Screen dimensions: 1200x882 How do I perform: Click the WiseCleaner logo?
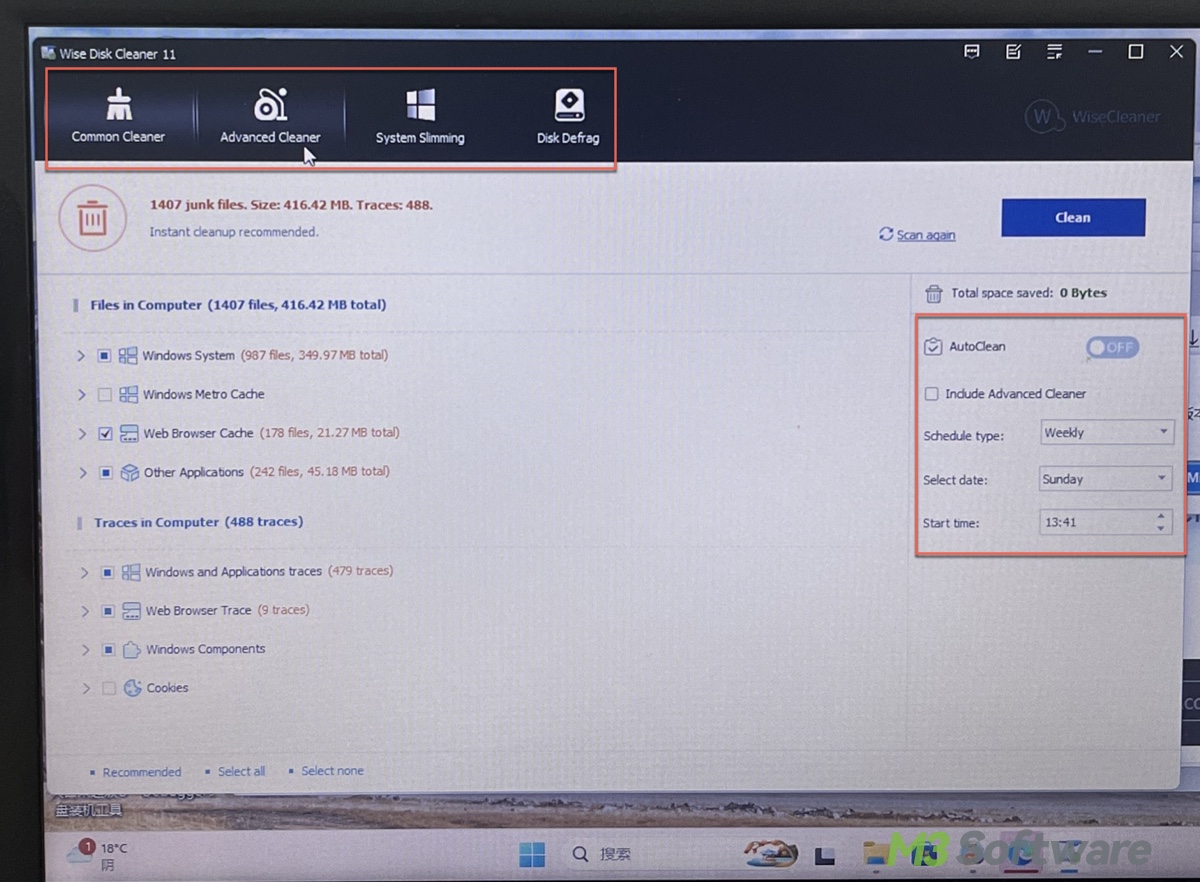click(1092, 117)
